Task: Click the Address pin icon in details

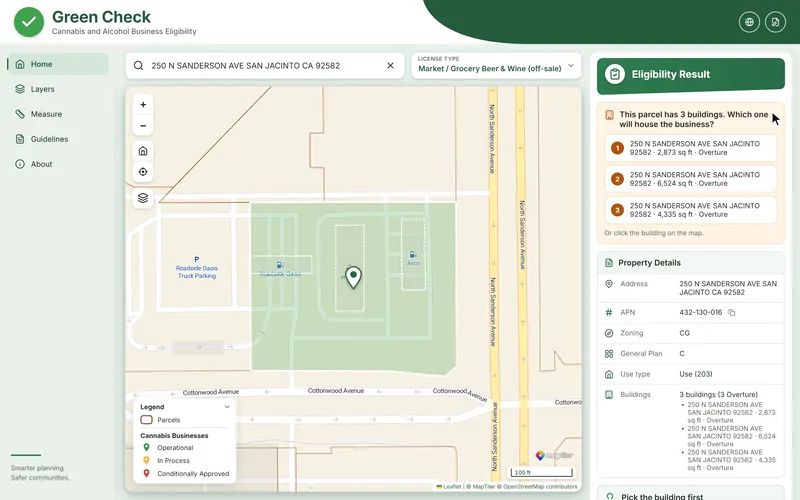Action: (x=609, y=284)
